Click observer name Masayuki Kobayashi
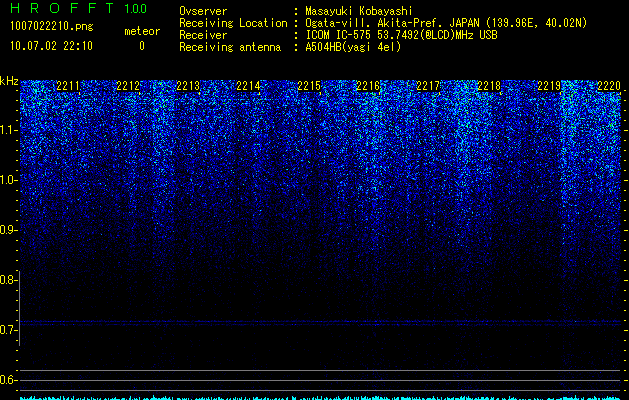This screenshot has width=629, height=400. [x=359, y=11]
